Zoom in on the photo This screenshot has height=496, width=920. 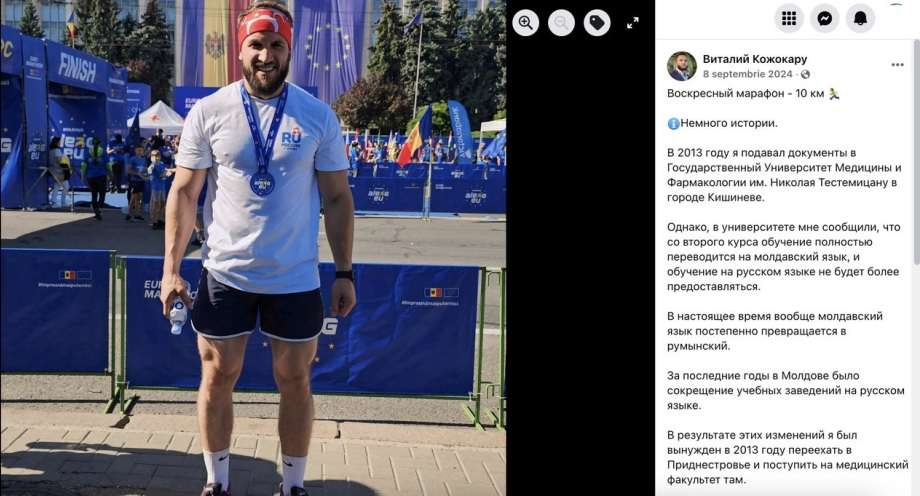[525, 23]
